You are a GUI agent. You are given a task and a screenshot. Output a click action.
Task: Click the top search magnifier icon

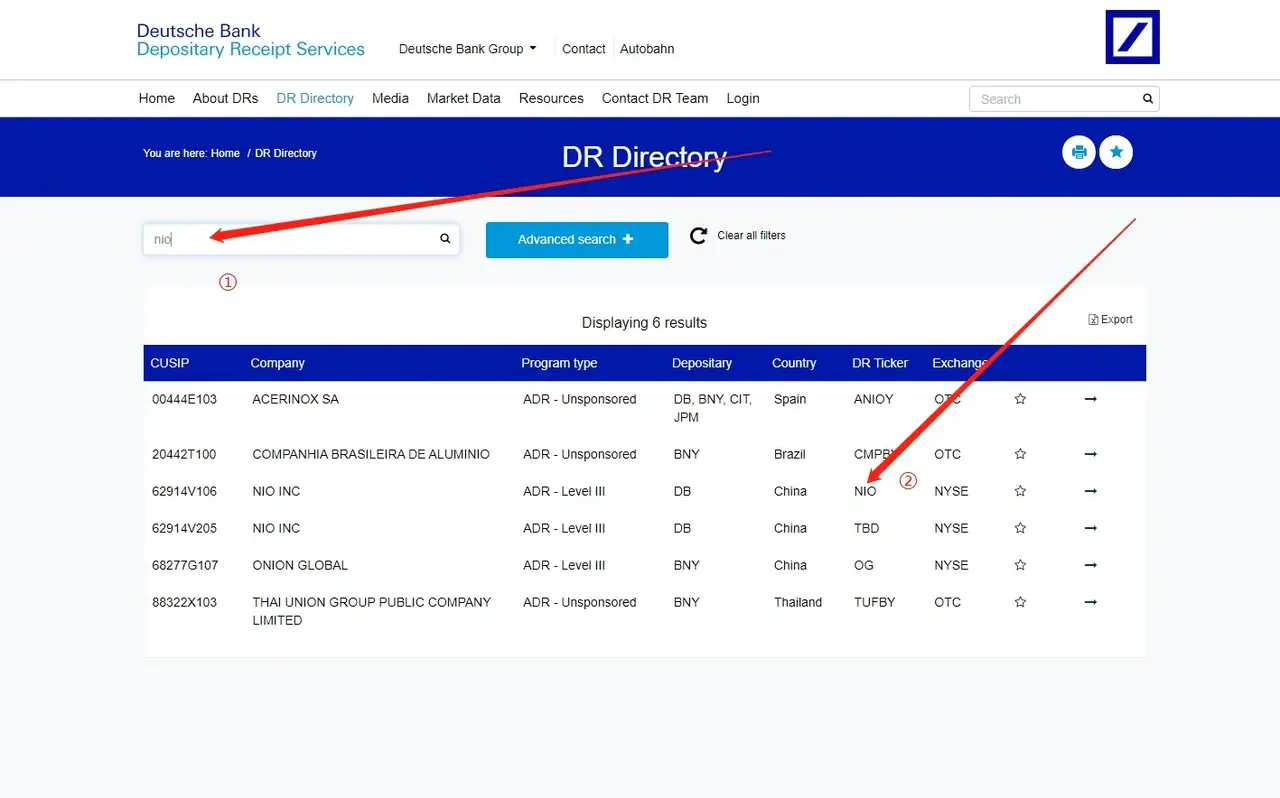point(1148,99)
